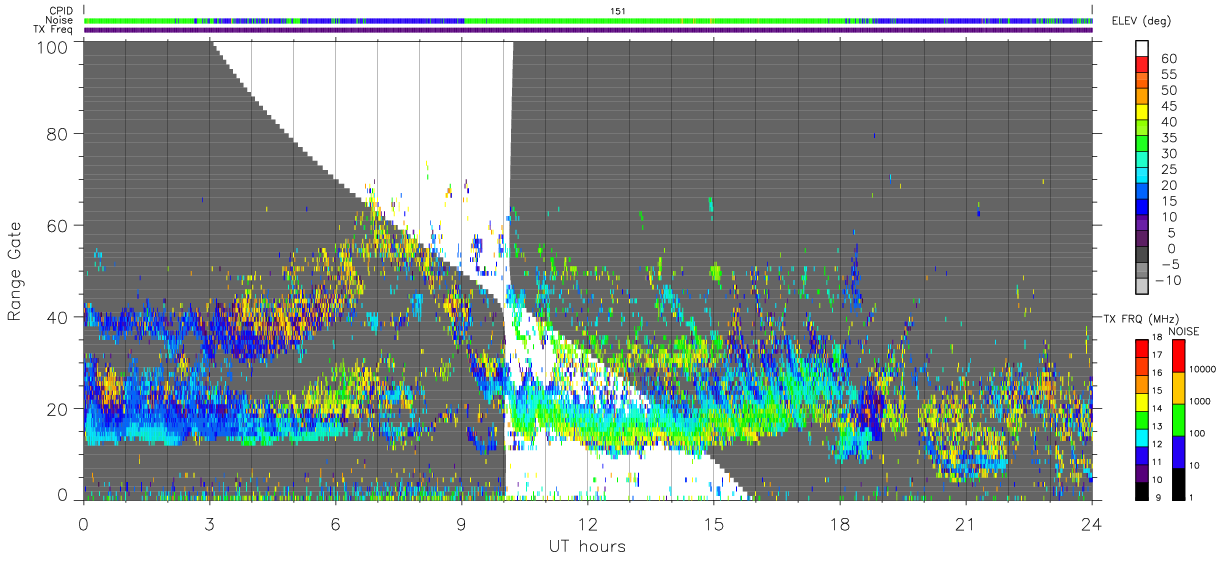Image resolution: width=1228 pixels, height=567 pixels.
Task: Click ELEV colorbar label 60
Action: coord(1167,58)
